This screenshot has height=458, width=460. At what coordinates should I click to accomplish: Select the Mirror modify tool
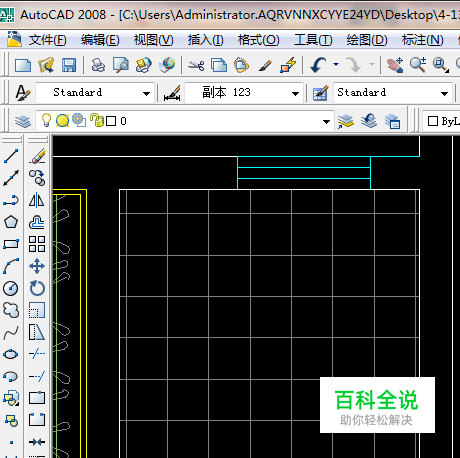point(37,200)
